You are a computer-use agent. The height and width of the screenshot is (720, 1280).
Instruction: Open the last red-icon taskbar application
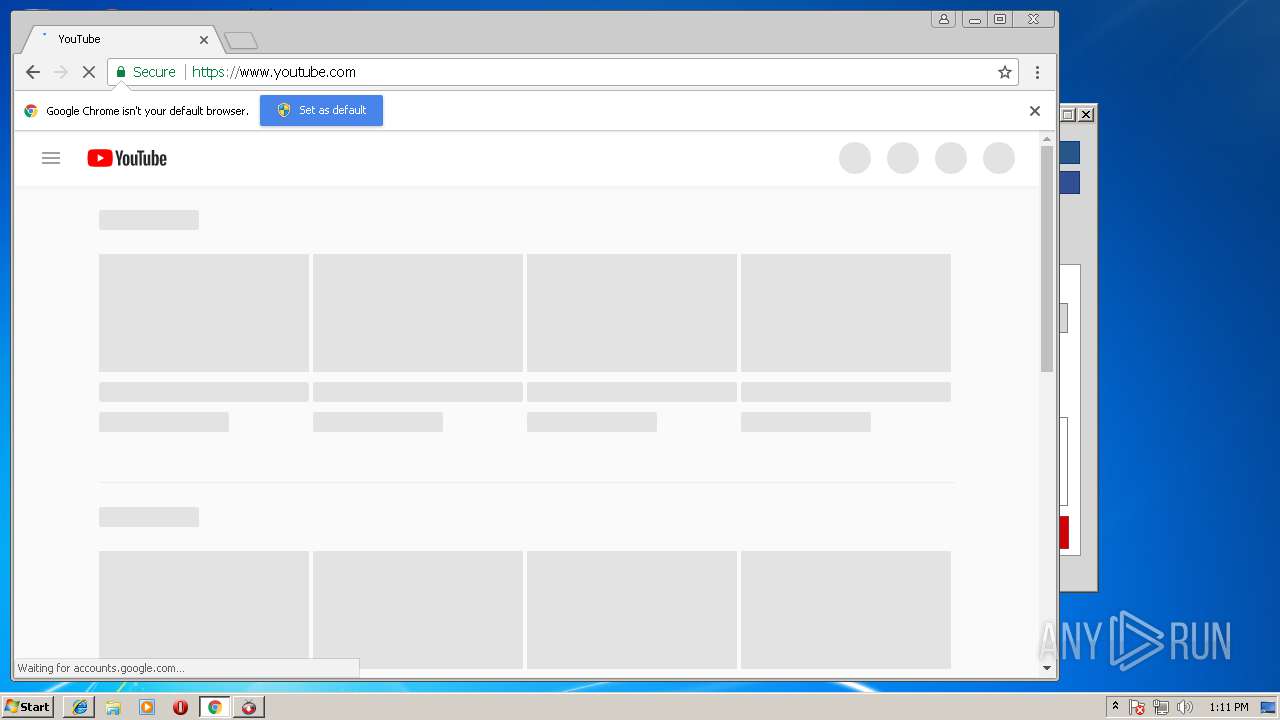249,707
